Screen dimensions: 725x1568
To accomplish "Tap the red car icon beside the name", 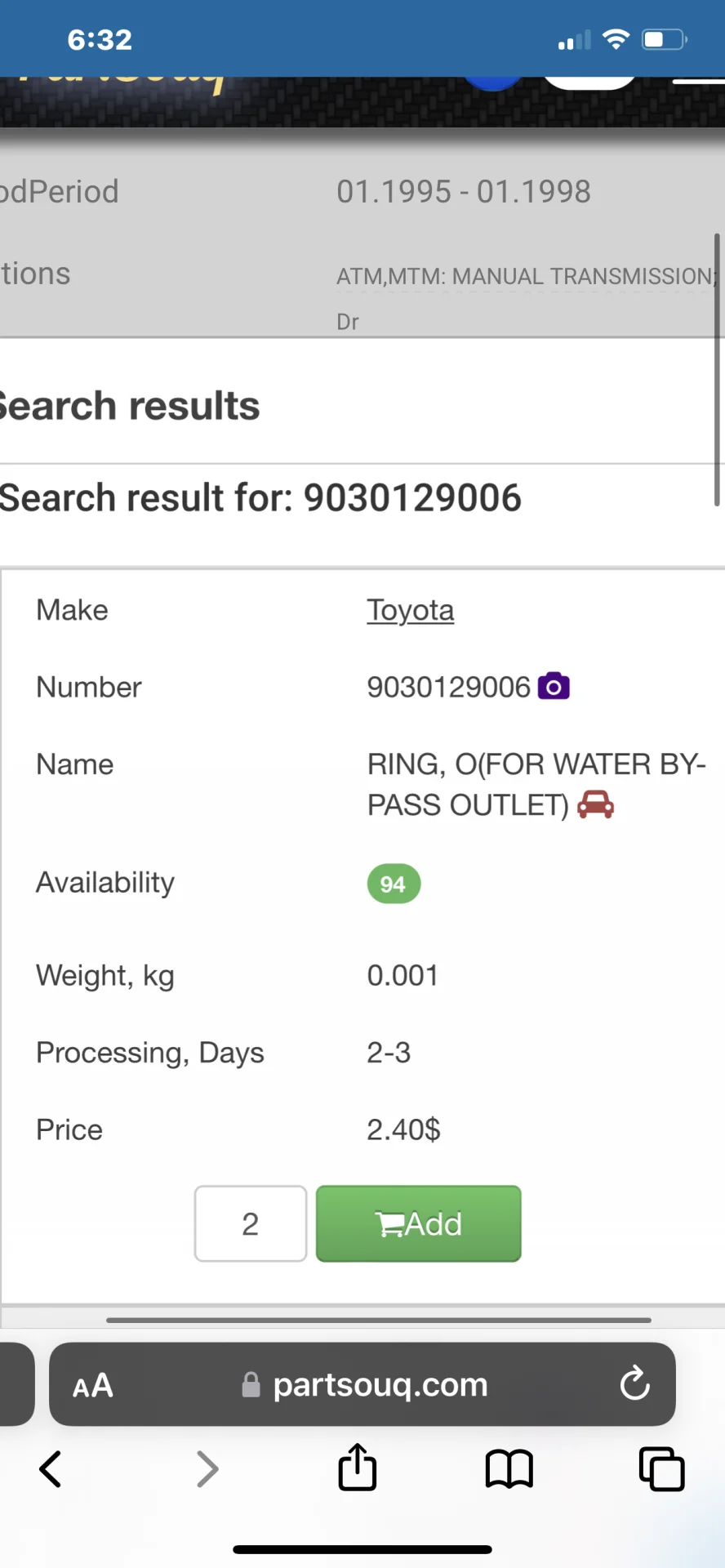I will tap(595, 804).
